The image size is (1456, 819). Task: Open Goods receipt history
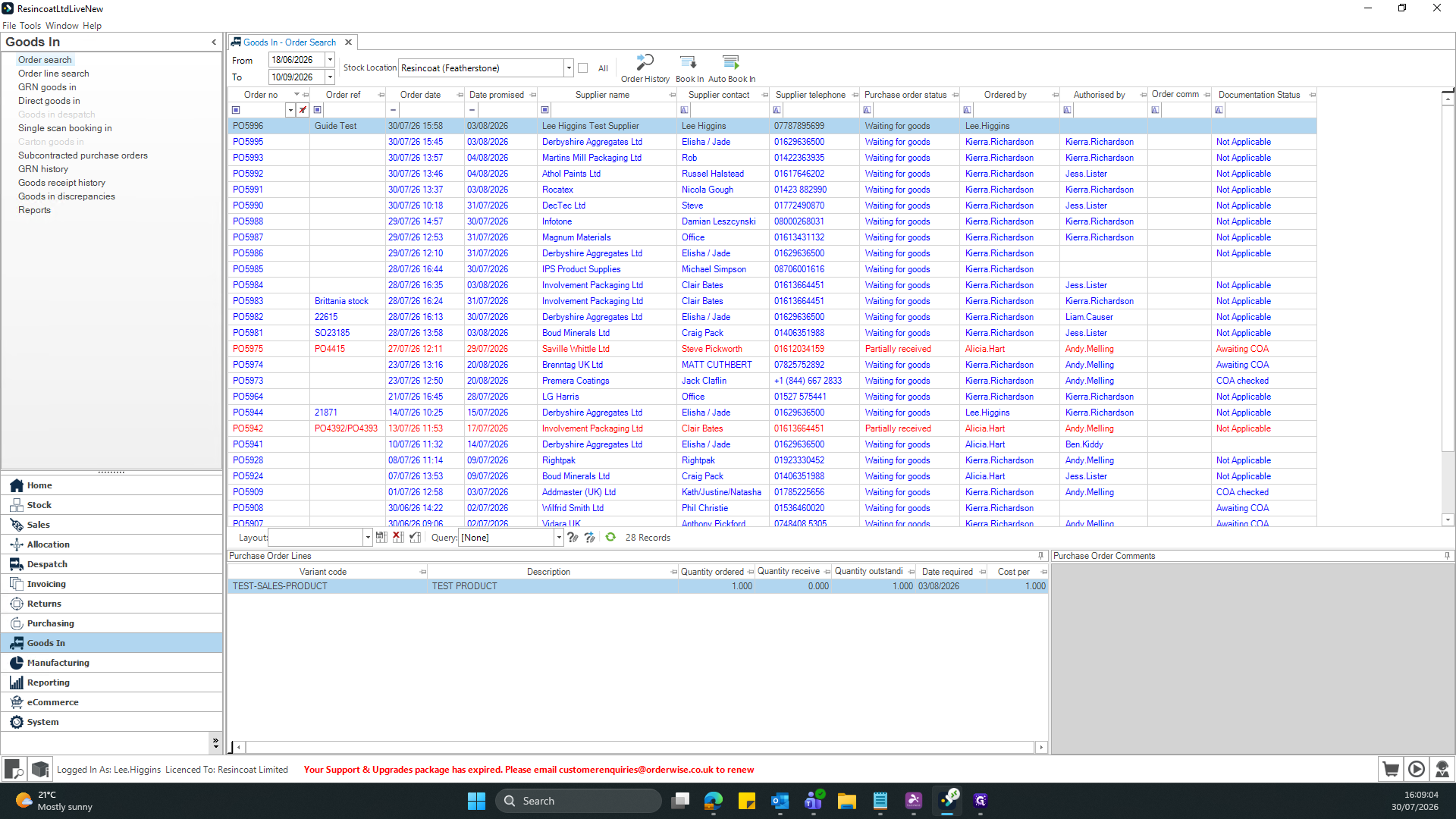61,183
